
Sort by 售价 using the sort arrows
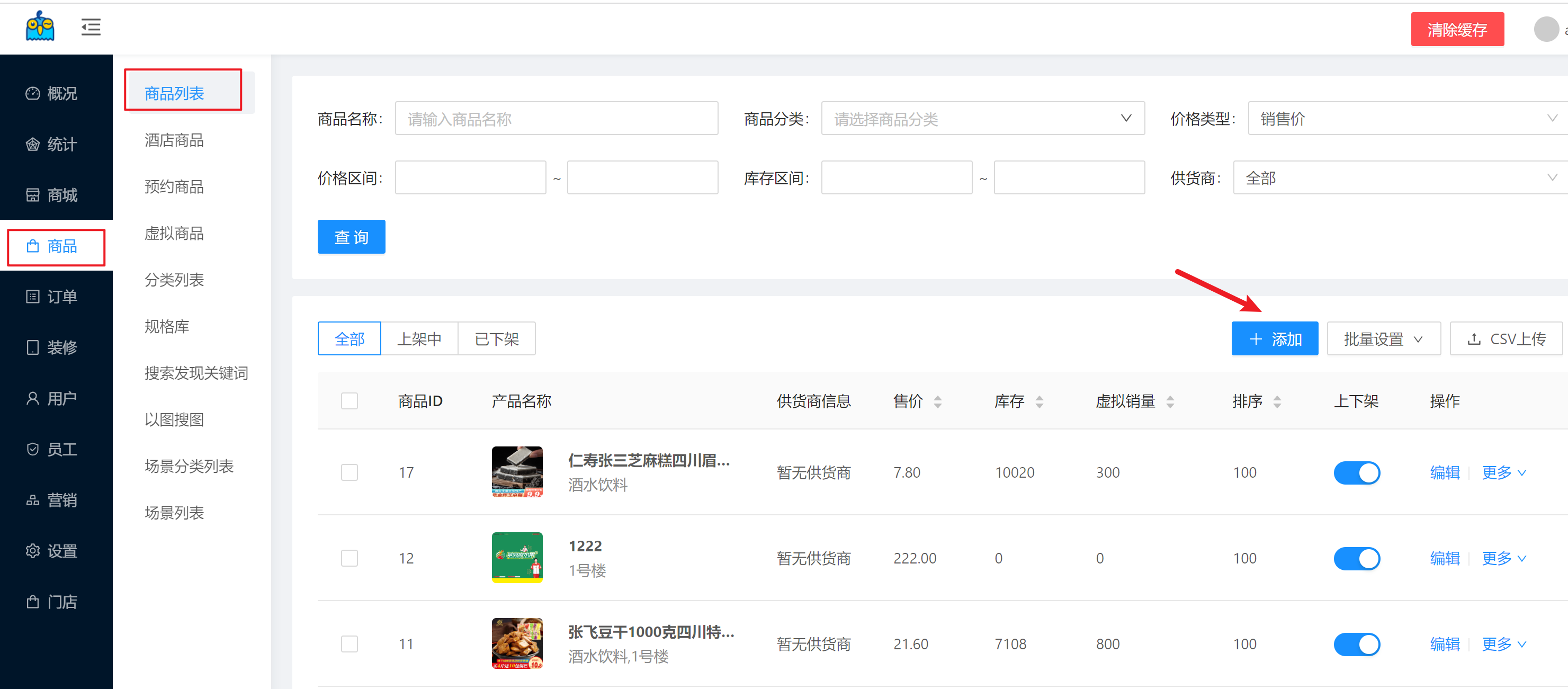[x=937, y=402]
